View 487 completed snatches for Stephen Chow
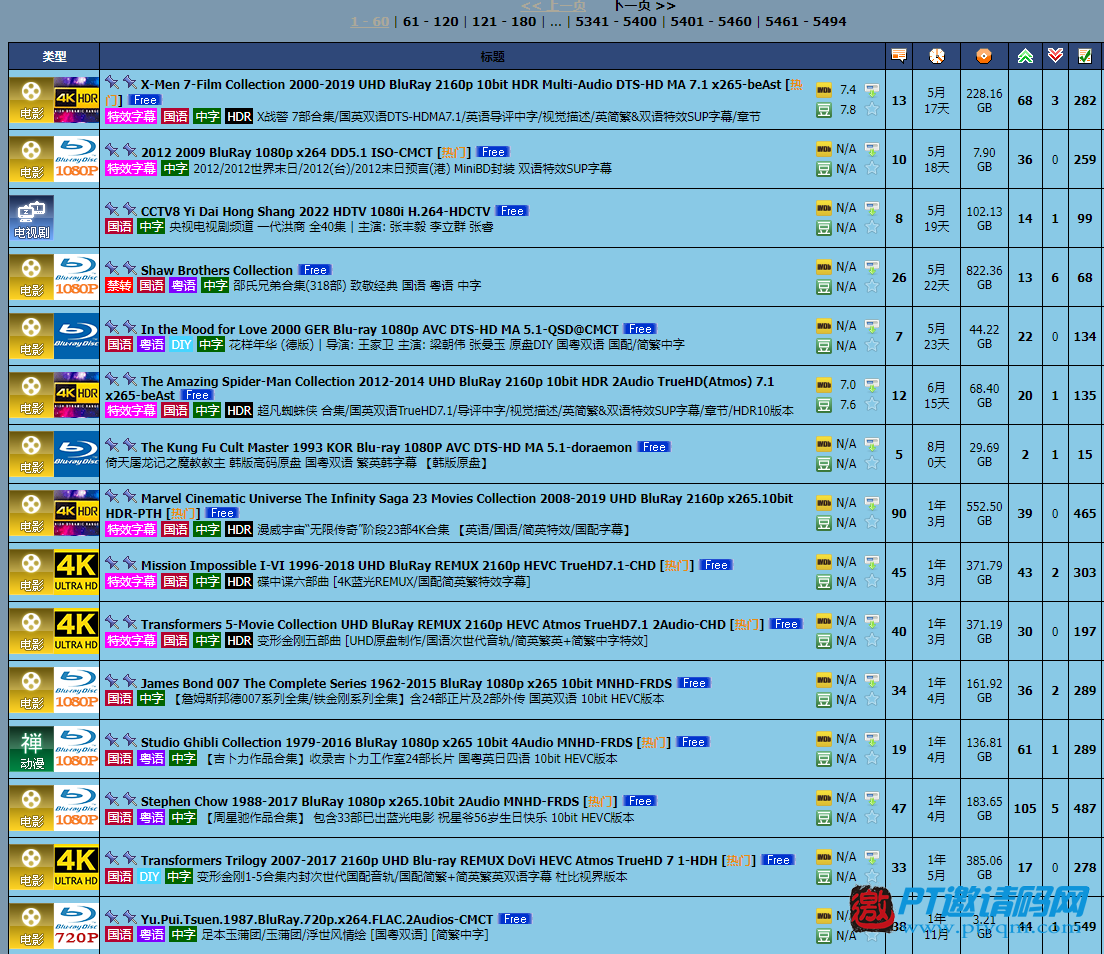This screenshot has height=954, width=1104. 1085,808
